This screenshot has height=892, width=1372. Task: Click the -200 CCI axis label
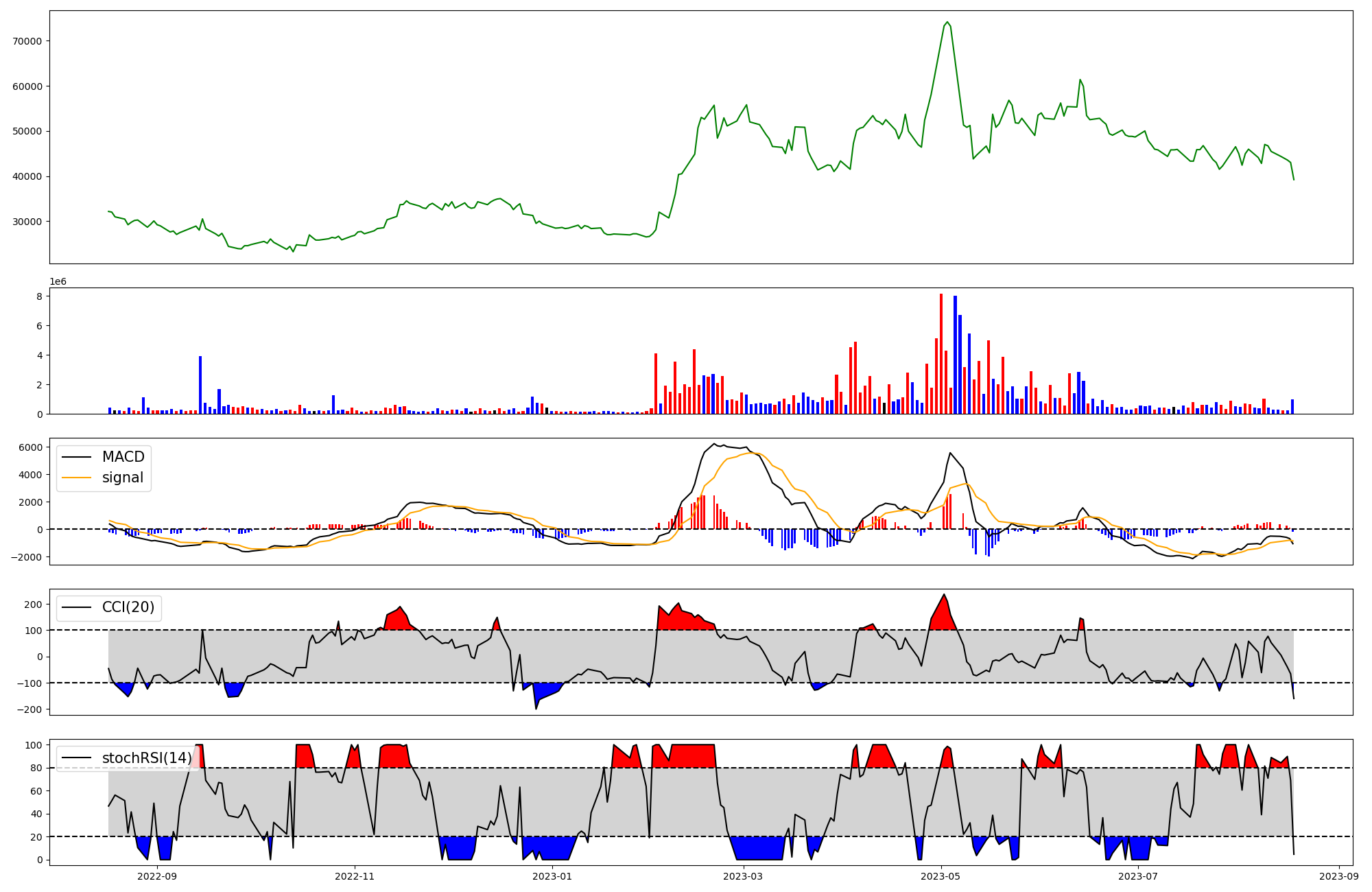tap(29, 709)
